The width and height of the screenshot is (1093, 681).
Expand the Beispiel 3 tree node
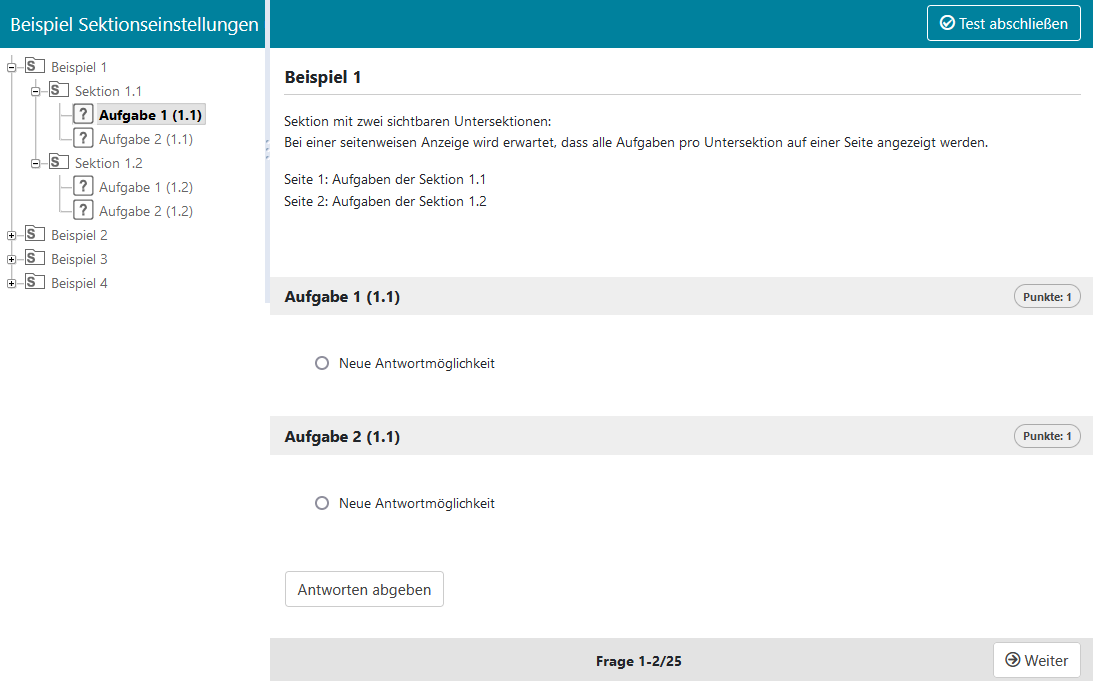(12, 259)
